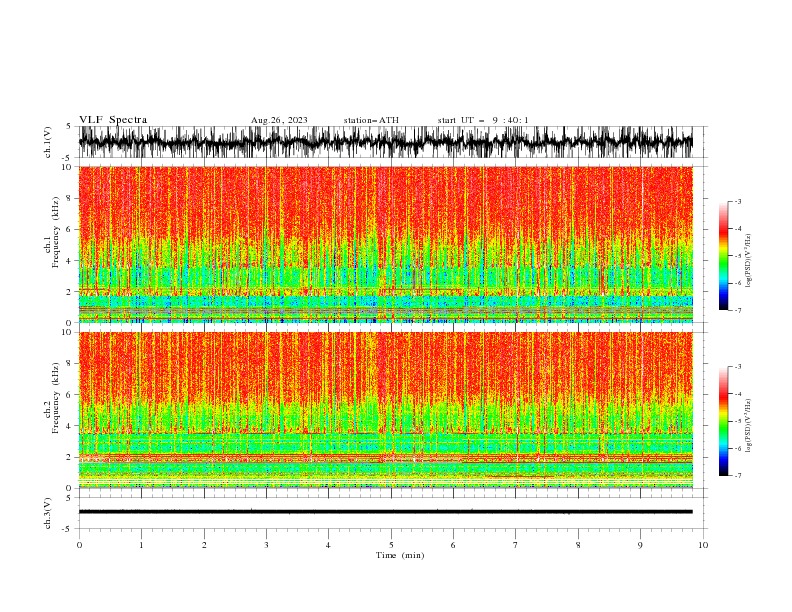Click the 'Time (min)' axis label
The image size is (792, 612).
tap(400, 555)
